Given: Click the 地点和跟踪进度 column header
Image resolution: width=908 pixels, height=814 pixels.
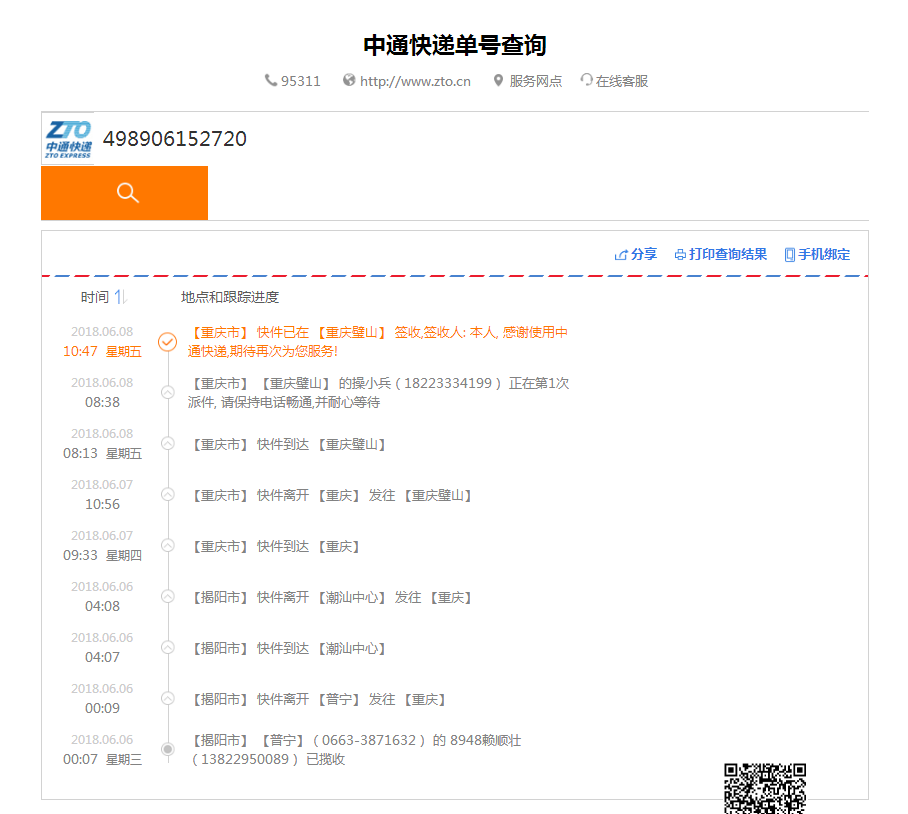Looking at the screenshot, I should 230,297.
